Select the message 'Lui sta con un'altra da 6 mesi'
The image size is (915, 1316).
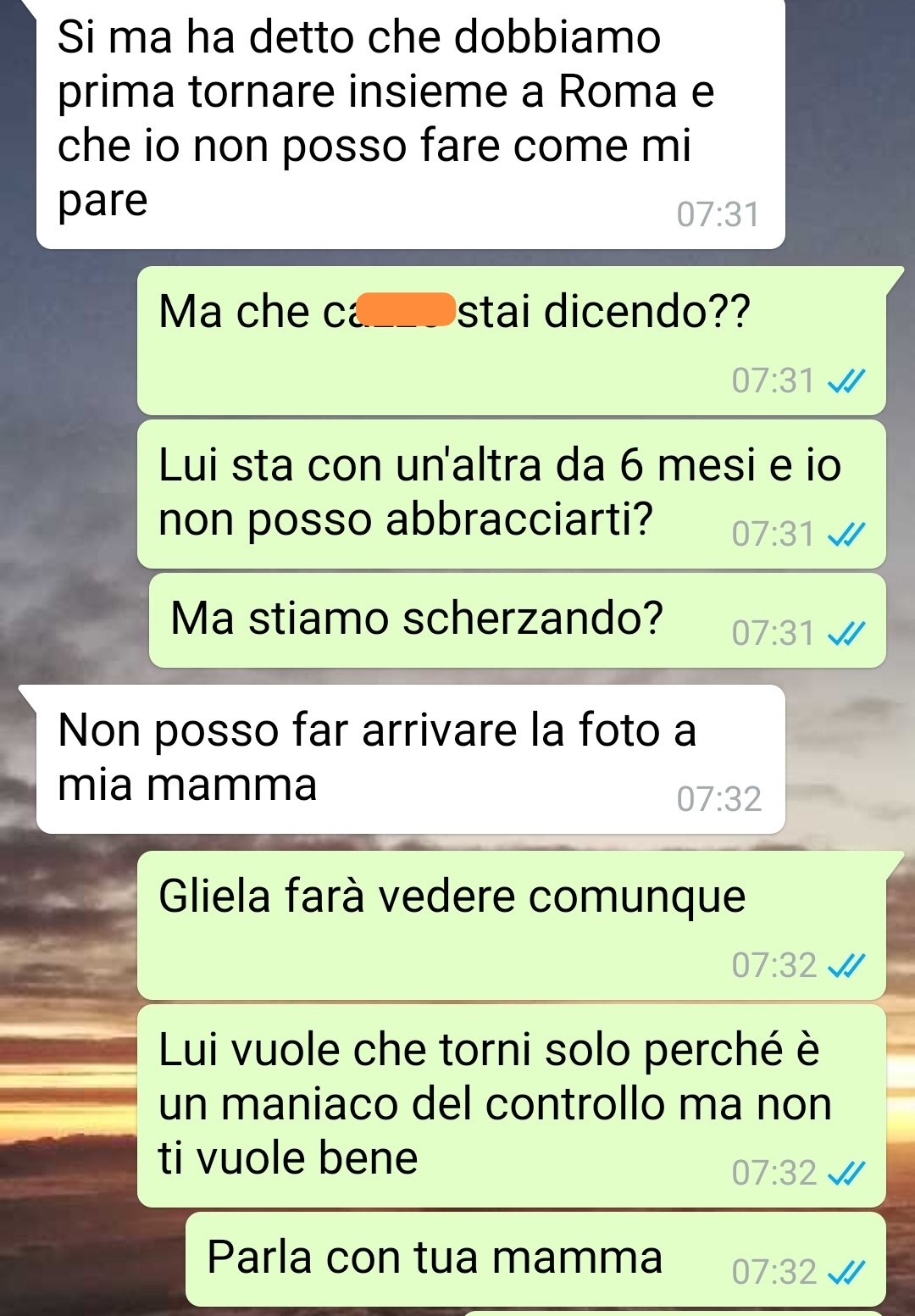pos(512,494)
